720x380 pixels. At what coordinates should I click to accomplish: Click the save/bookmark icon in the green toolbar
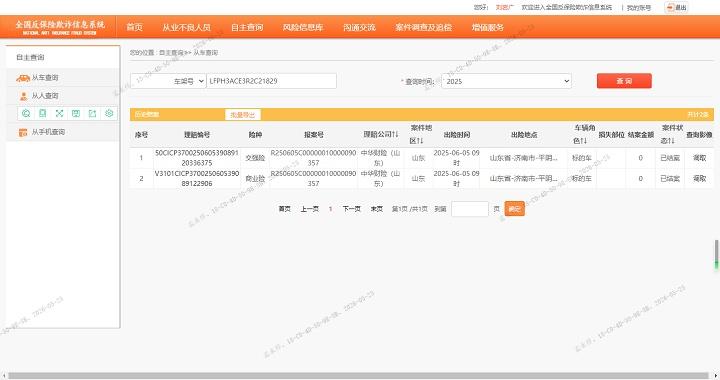pos(76,113)
